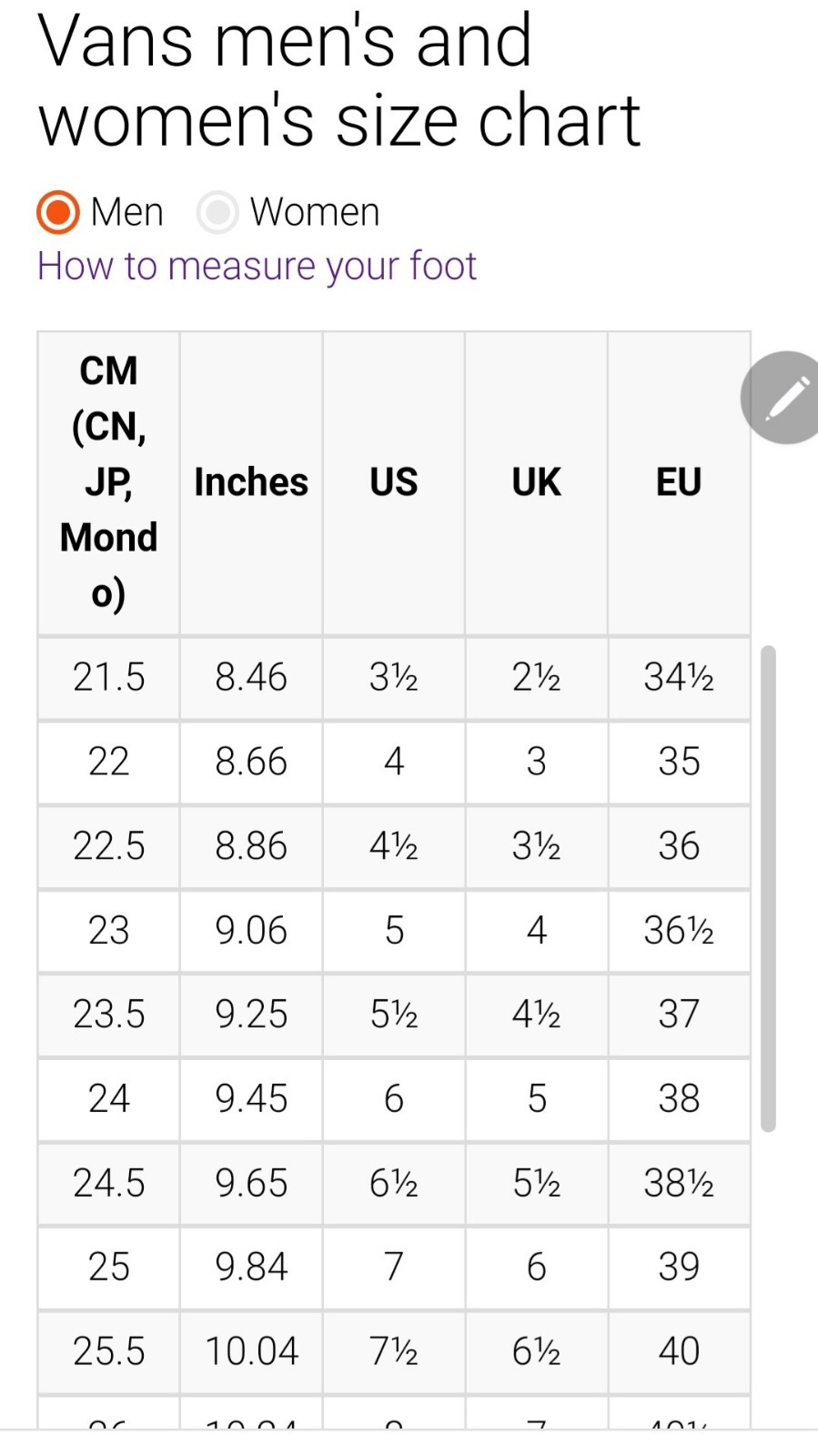Viewport: 818px width, 1456px height.
Task: Click the Inches column header
Action: point(251,482)
